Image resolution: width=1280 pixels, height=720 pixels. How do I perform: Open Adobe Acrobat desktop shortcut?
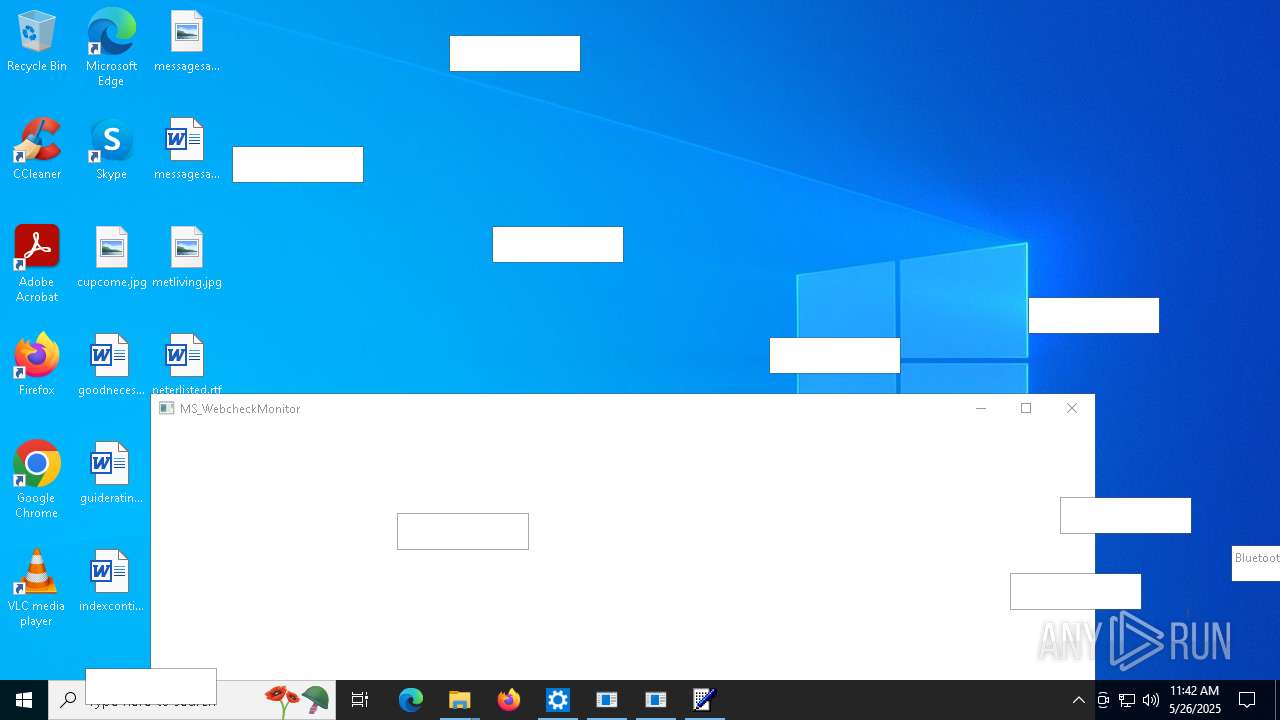[x=37, y=264]
